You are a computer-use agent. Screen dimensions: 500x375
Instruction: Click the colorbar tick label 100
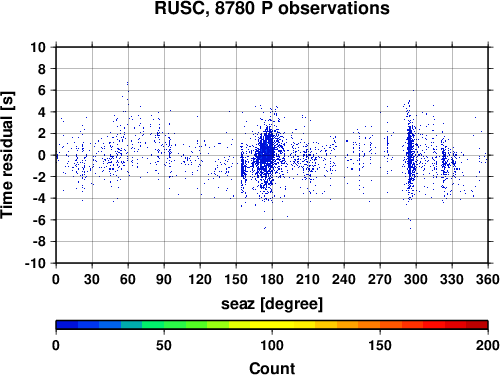tap(272, 345)
